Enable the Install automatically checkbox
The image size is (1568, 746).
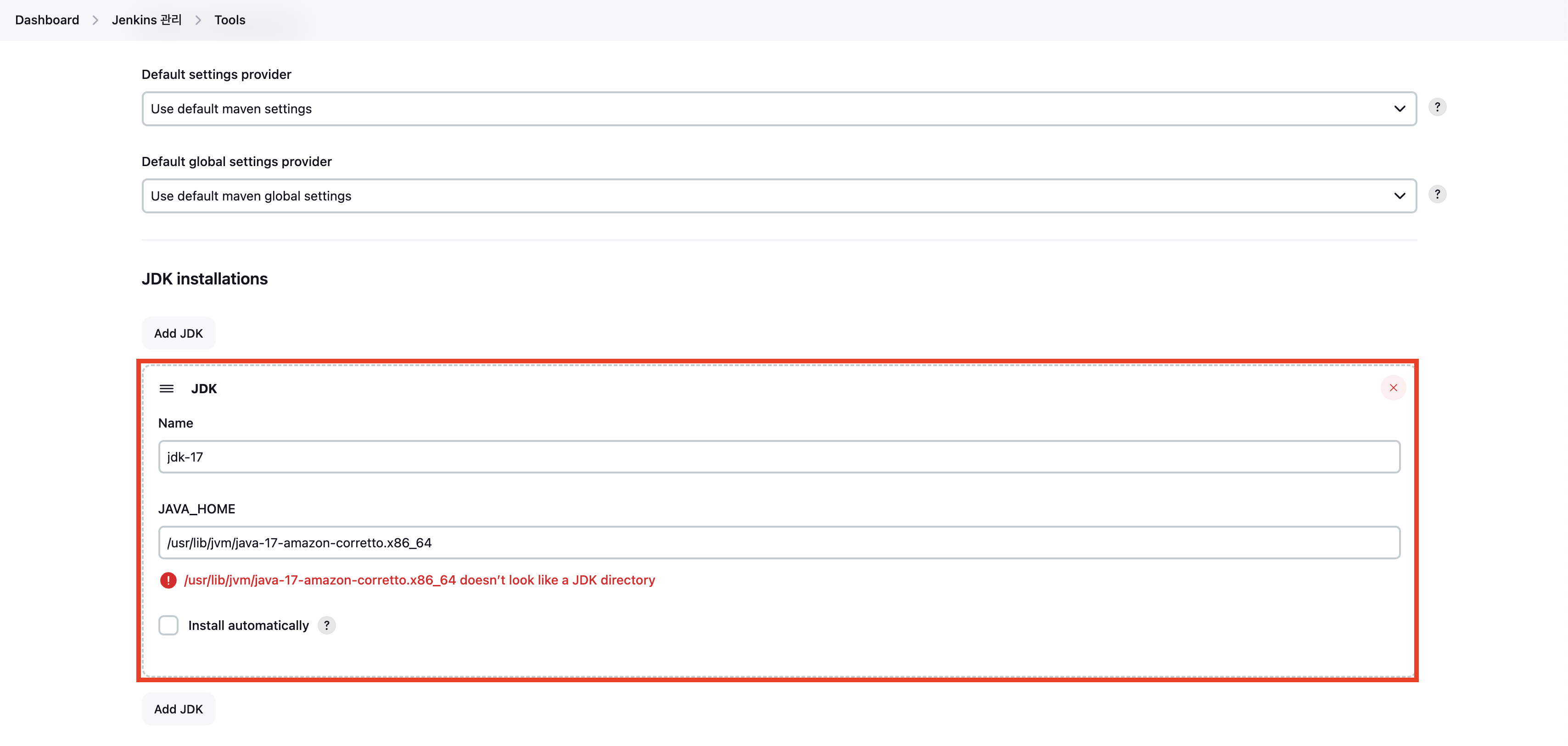pos(168,625)
